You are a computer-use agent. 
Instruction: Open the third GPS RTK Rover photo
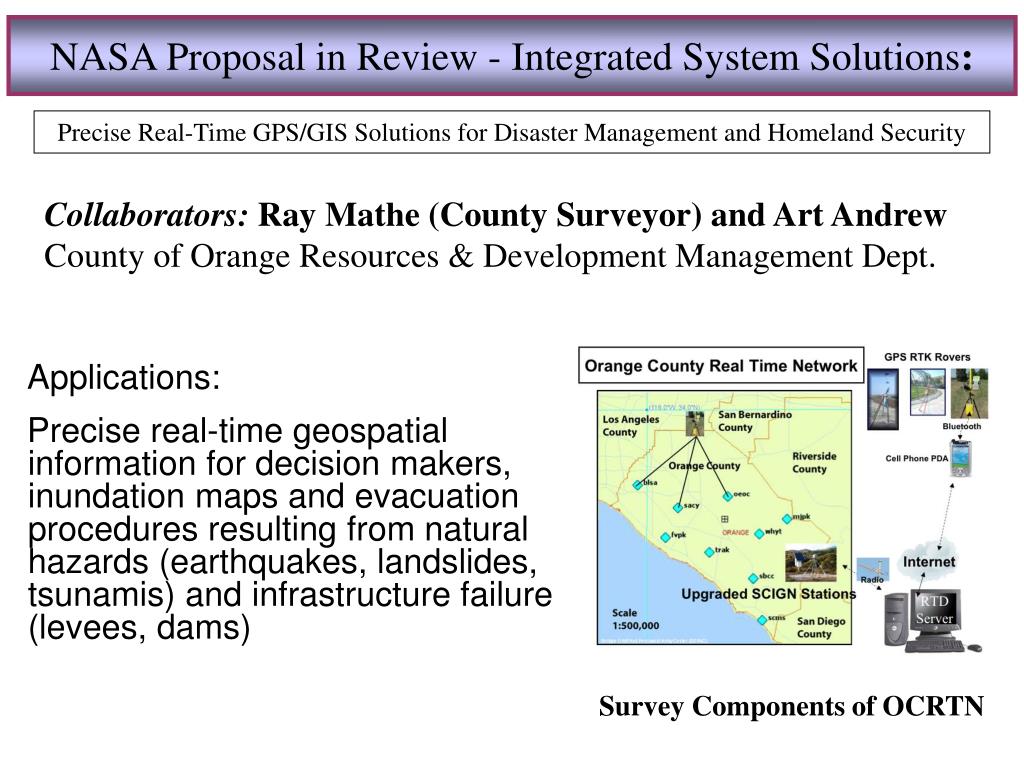pos(969,393)
